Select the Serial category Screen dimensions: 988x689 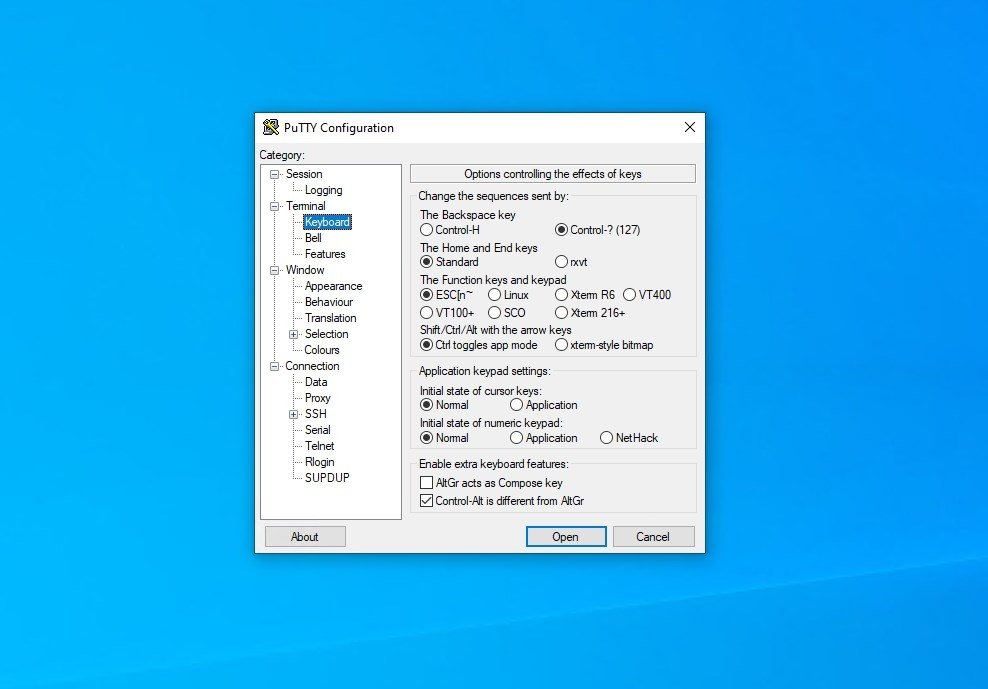[x=318, y=430]
